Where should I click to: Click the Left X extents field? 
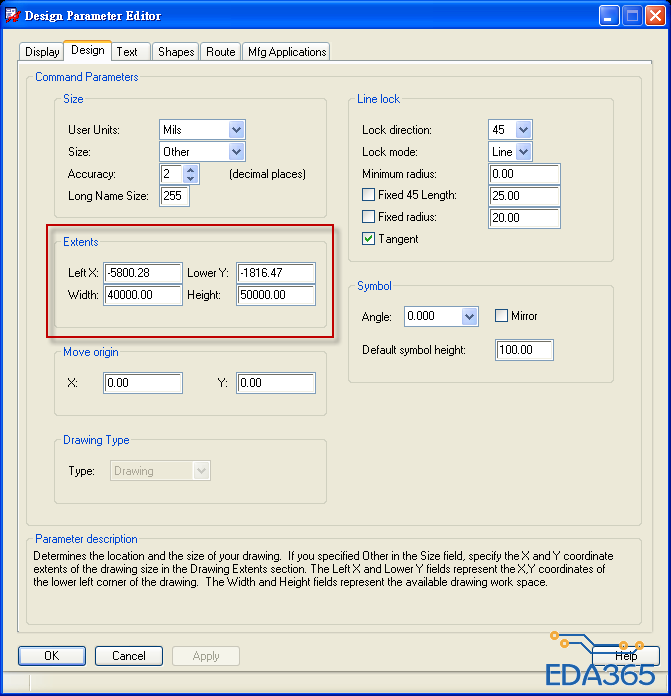[143, 273]
